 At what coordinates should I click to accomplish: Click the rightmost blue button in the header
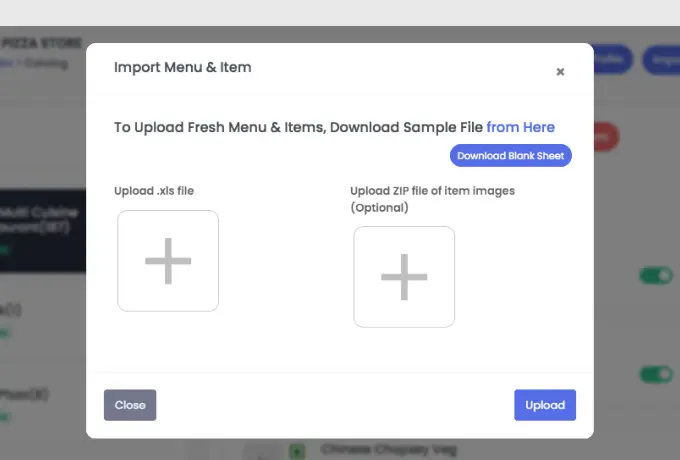pyautogui.click(x=662, y=59)
